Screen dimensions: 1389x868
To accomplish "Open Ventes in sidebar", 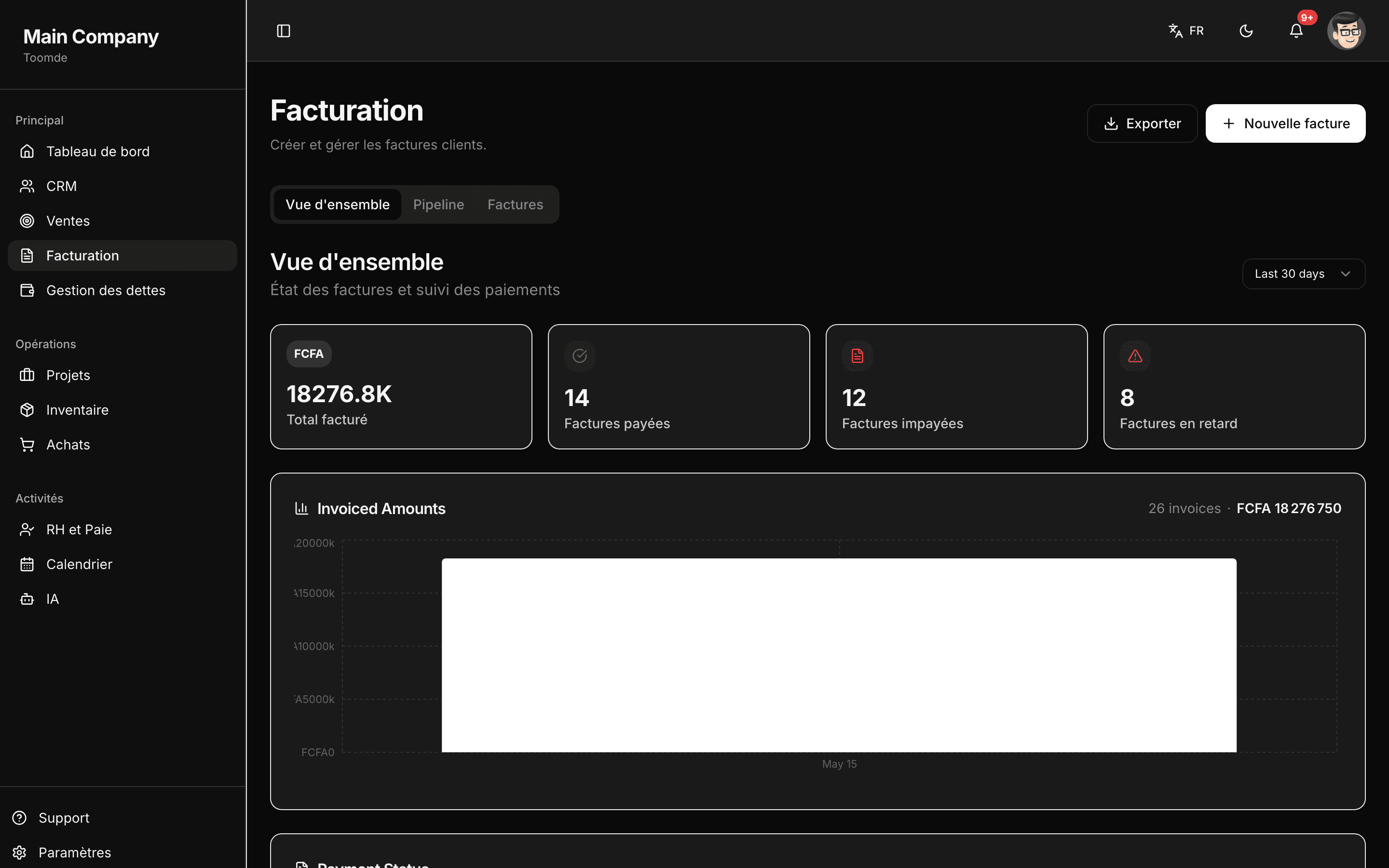I will [122, 221].
